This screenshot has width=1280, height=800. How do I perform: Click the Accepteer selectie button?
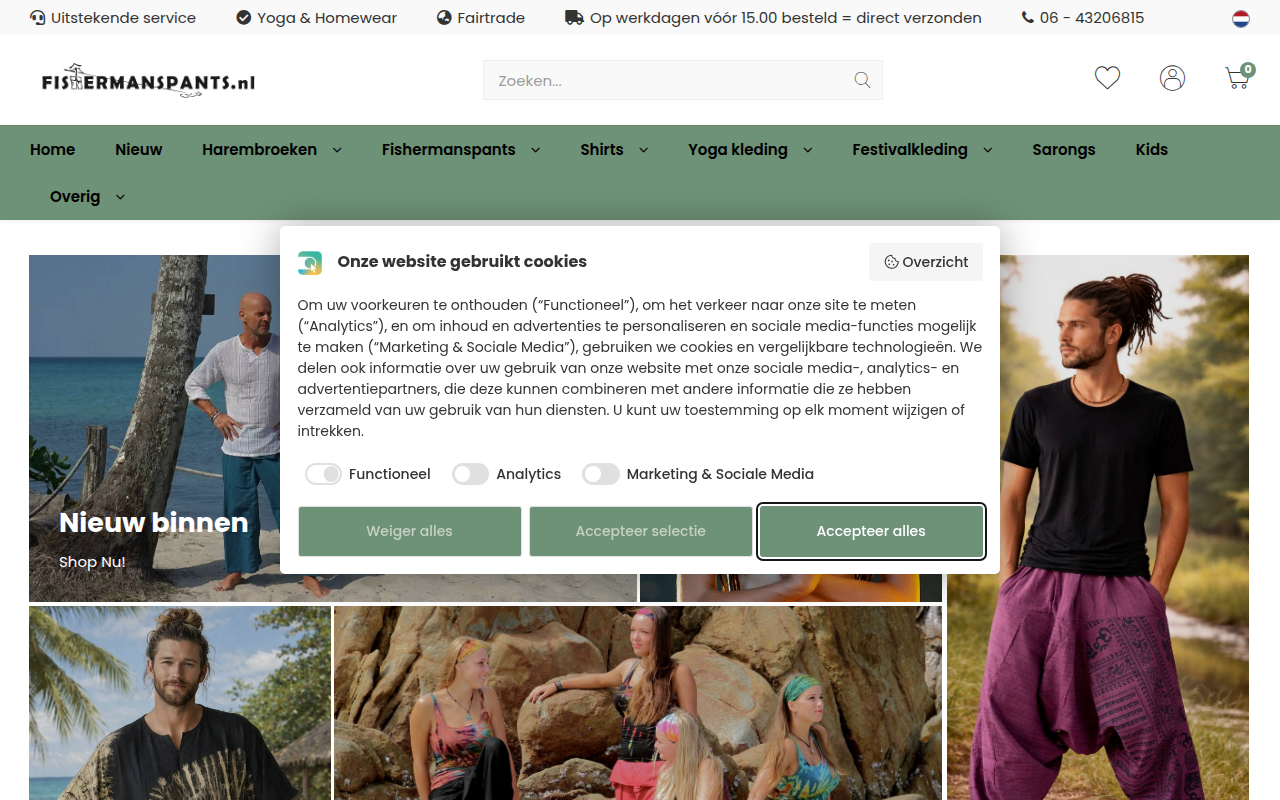641,531
